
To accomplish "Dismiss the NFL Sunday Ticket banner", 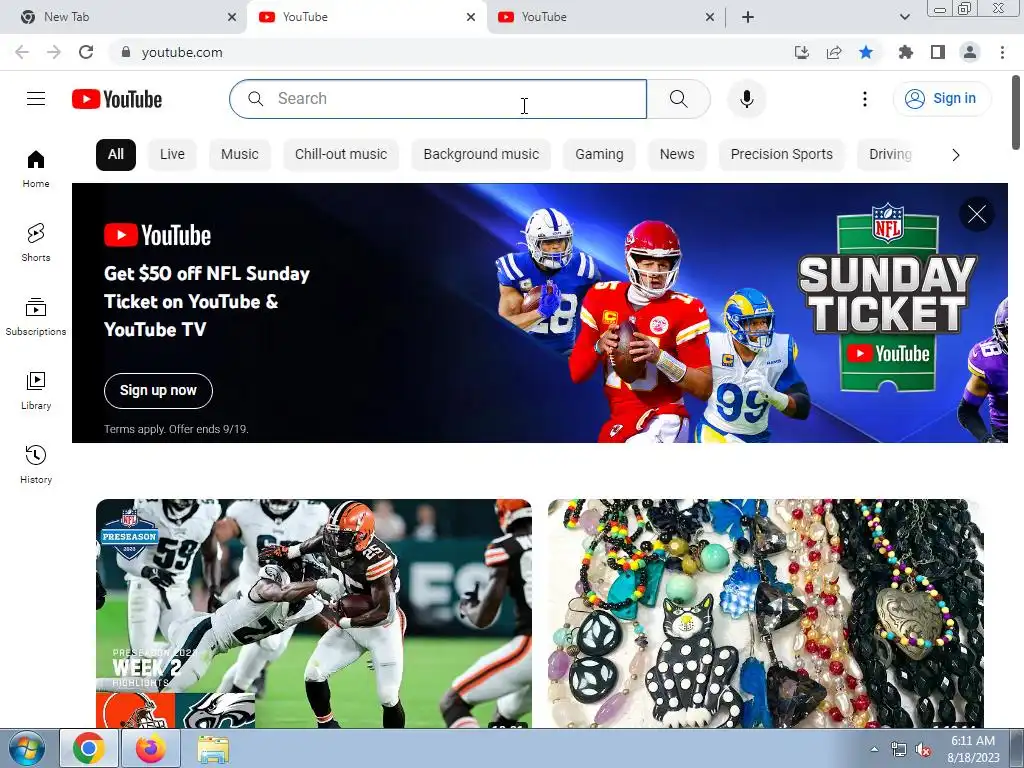I will [x=976, y=214].
